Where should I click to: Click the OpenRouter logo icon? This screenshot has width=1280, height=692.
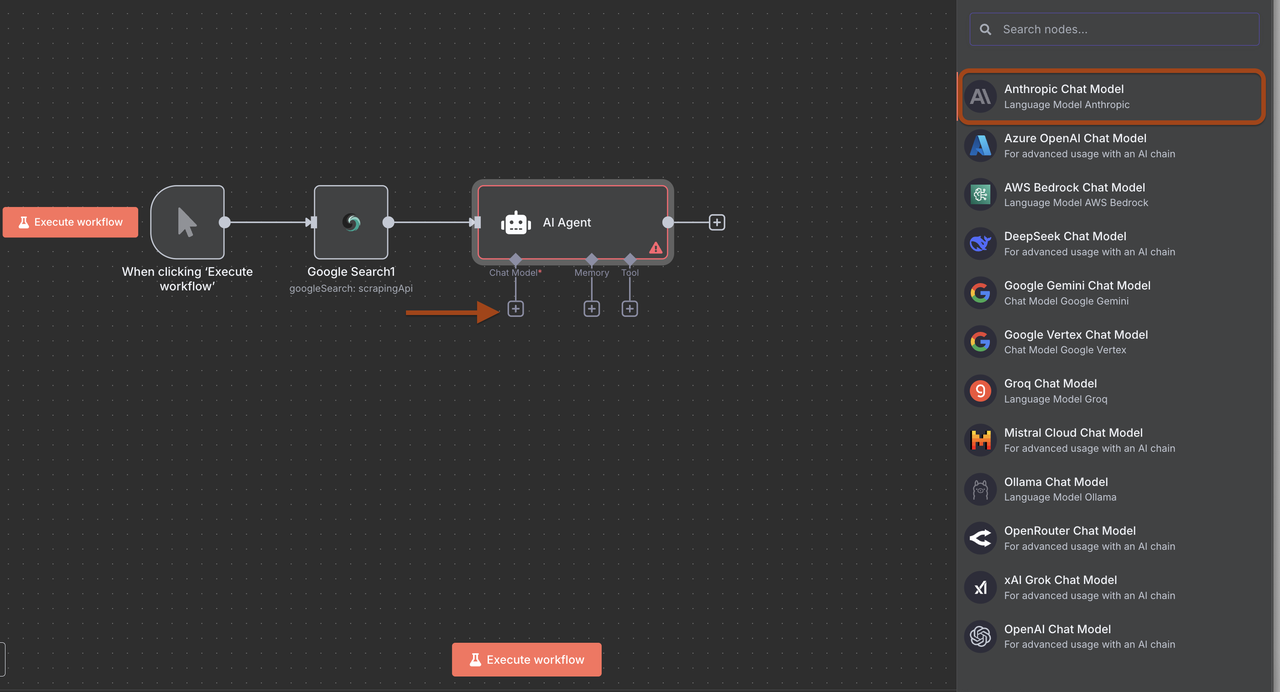[x=980, y=538]
